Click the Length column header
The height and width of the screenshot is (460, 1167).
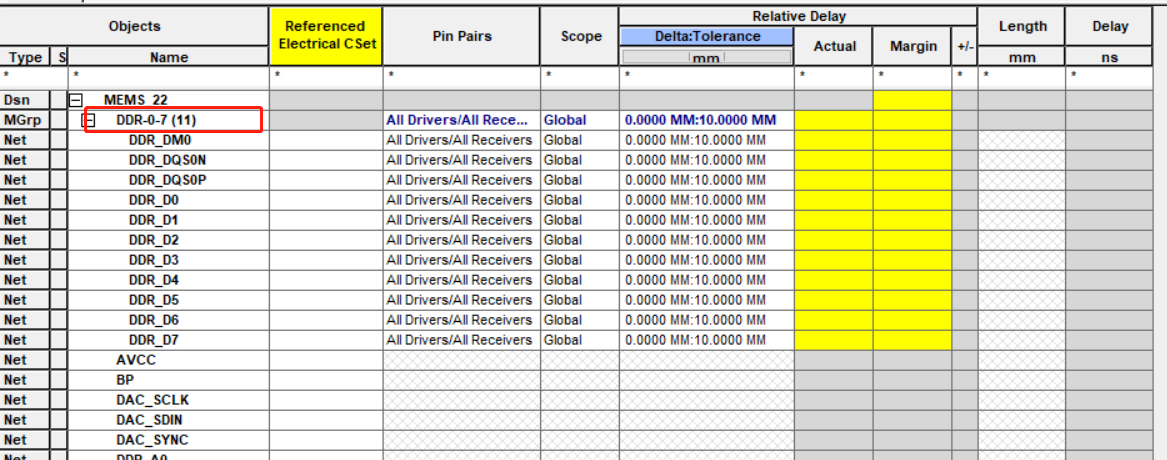(1022, 27)
